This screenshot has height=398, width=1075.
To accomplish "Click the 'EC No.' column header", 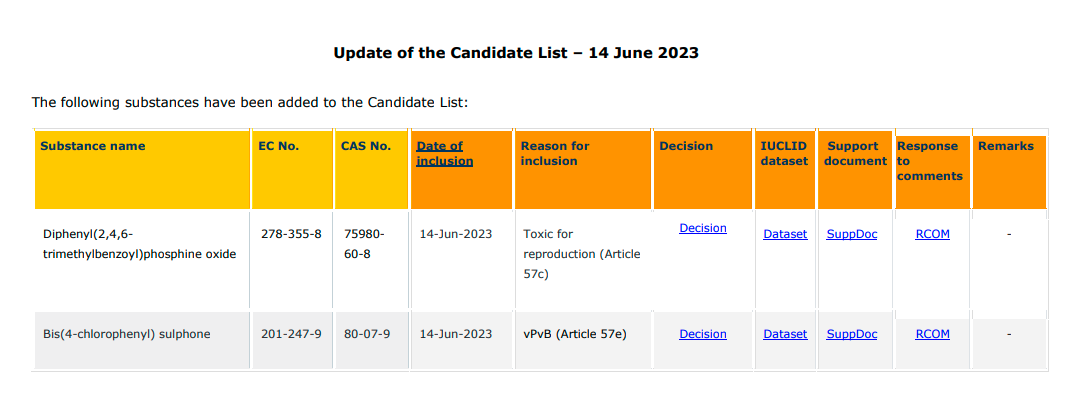I will coord(278,146).
